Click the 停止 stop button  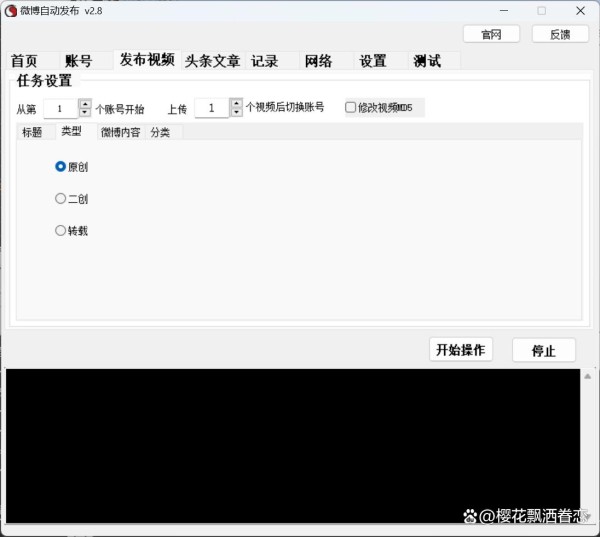pos(544,350)
